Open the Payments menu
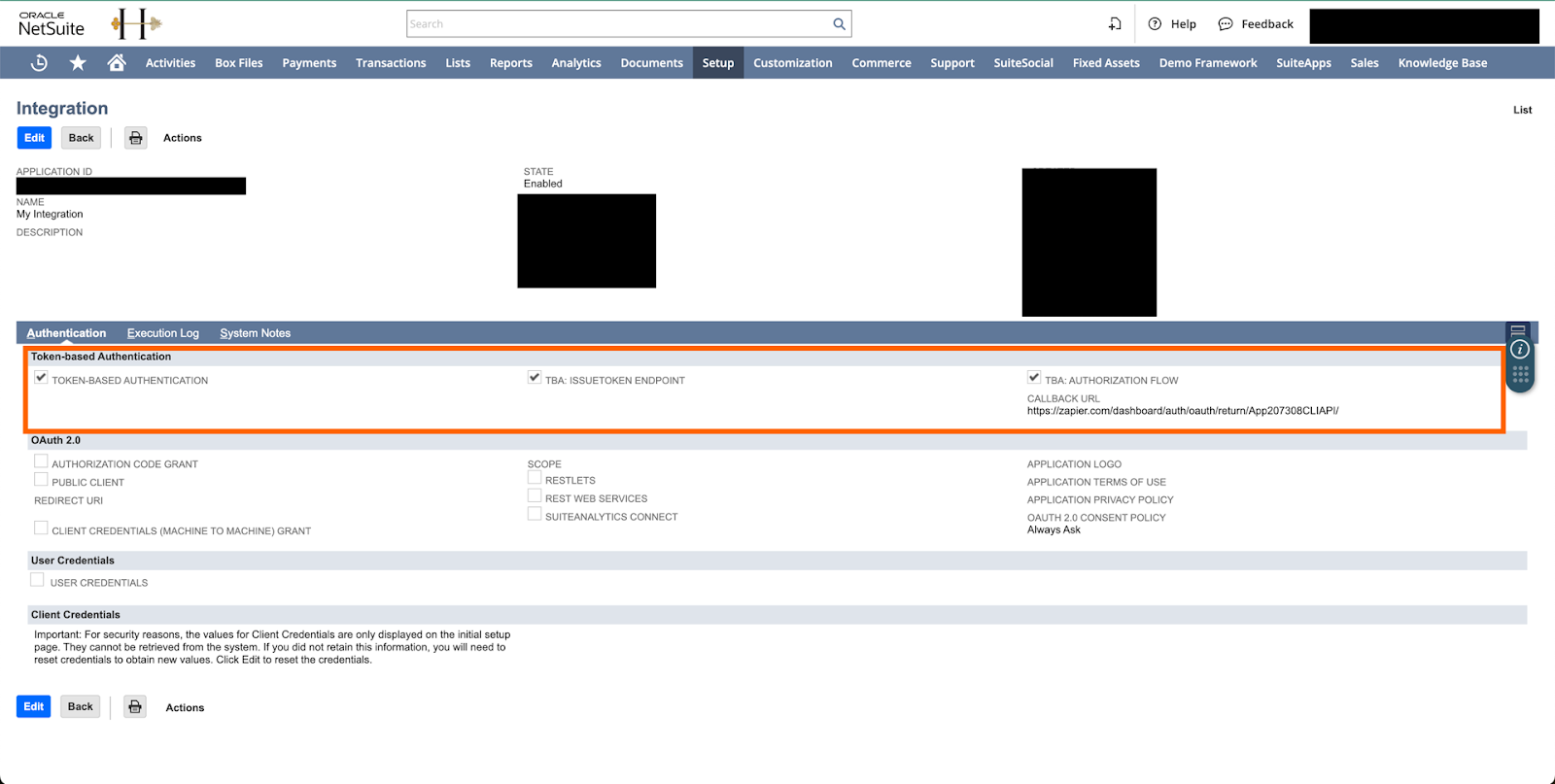 pyautogui.click(x=309, y=63)
